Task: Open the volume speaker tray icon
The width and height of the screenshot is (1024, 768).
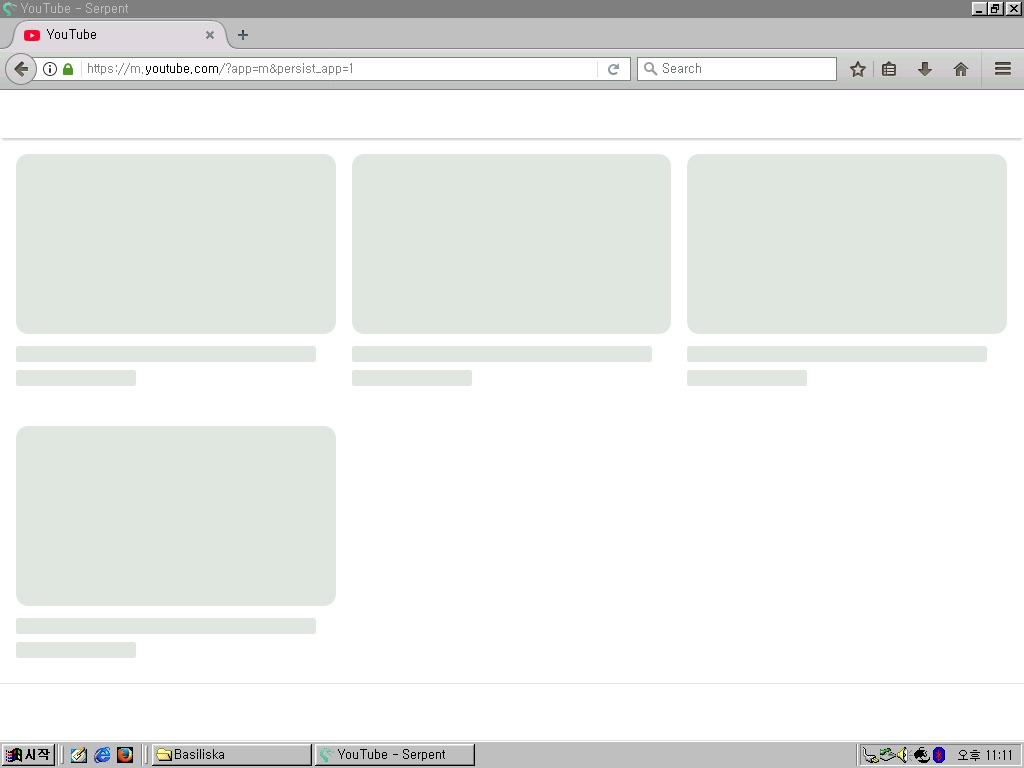Action: pyautogui.click(x=903, y=755)
